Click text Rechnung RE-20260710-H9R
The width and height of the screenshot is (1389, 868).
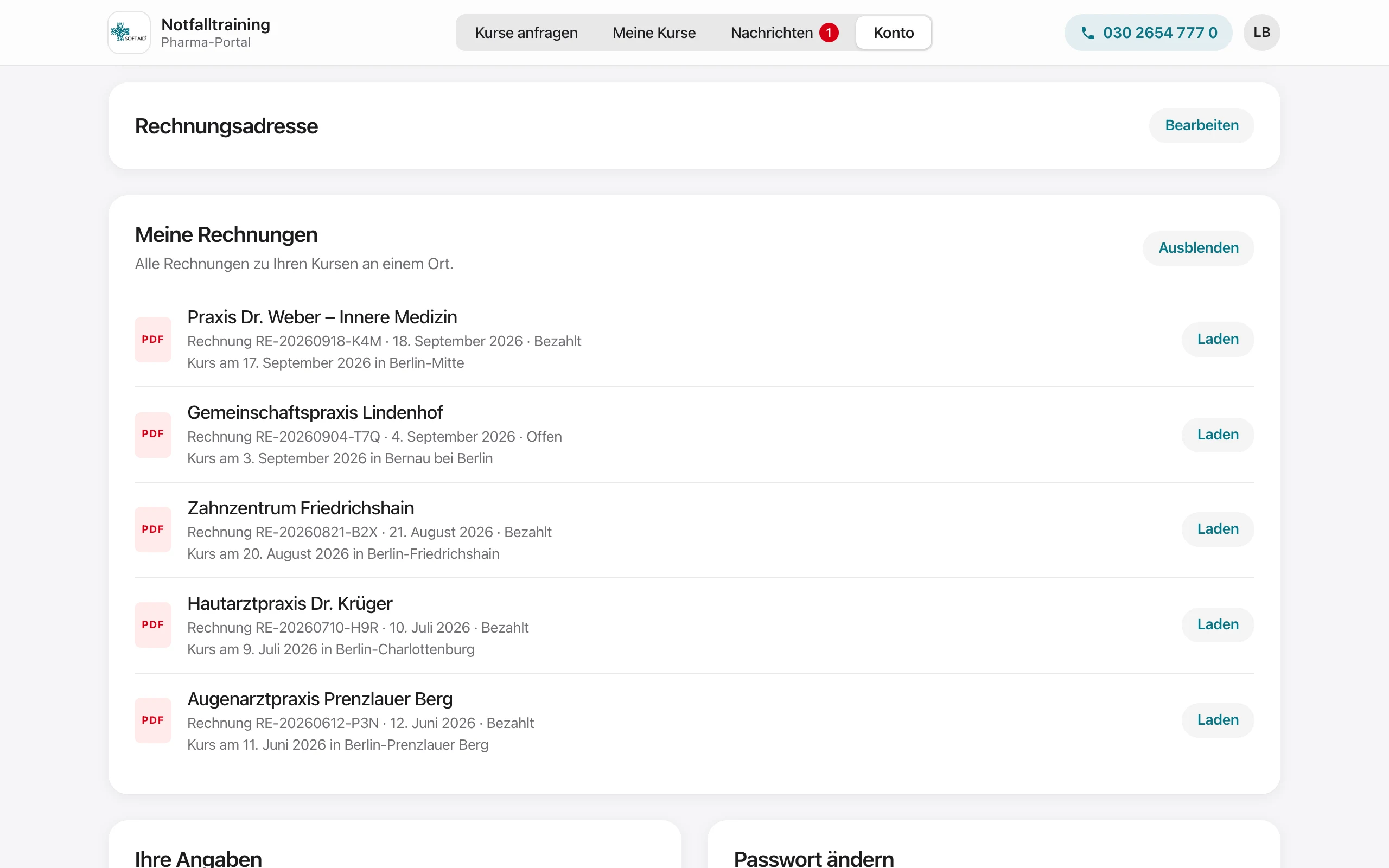[282, 628]
